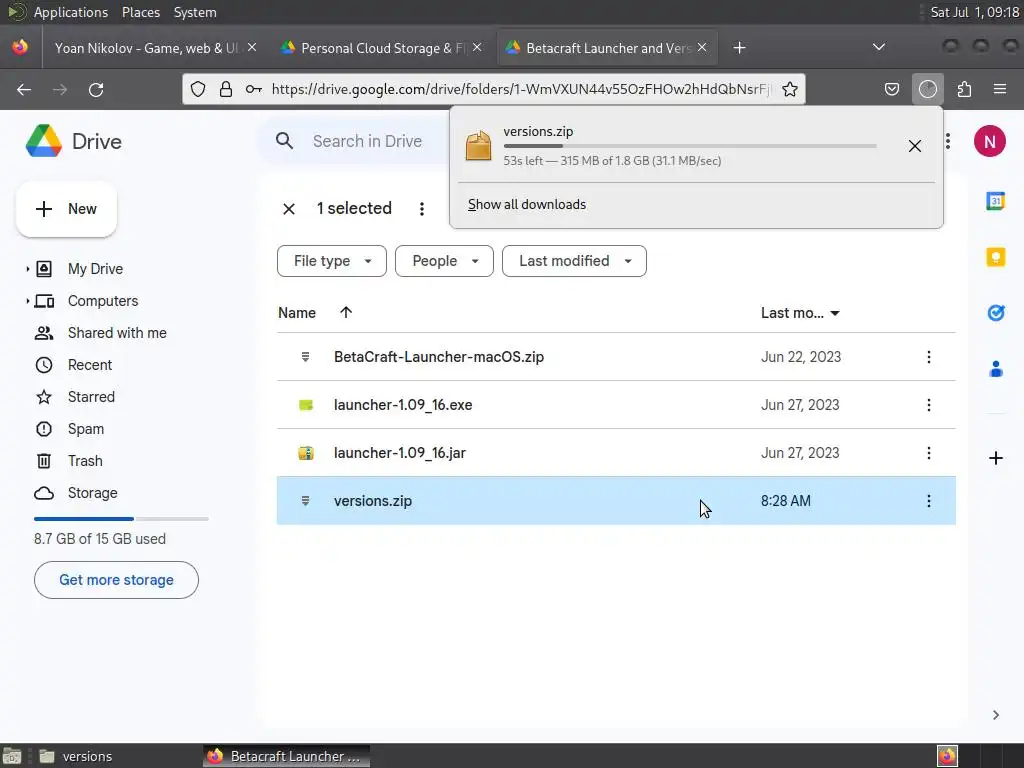Cancel the versions.zip download

[x=914, y=146]
